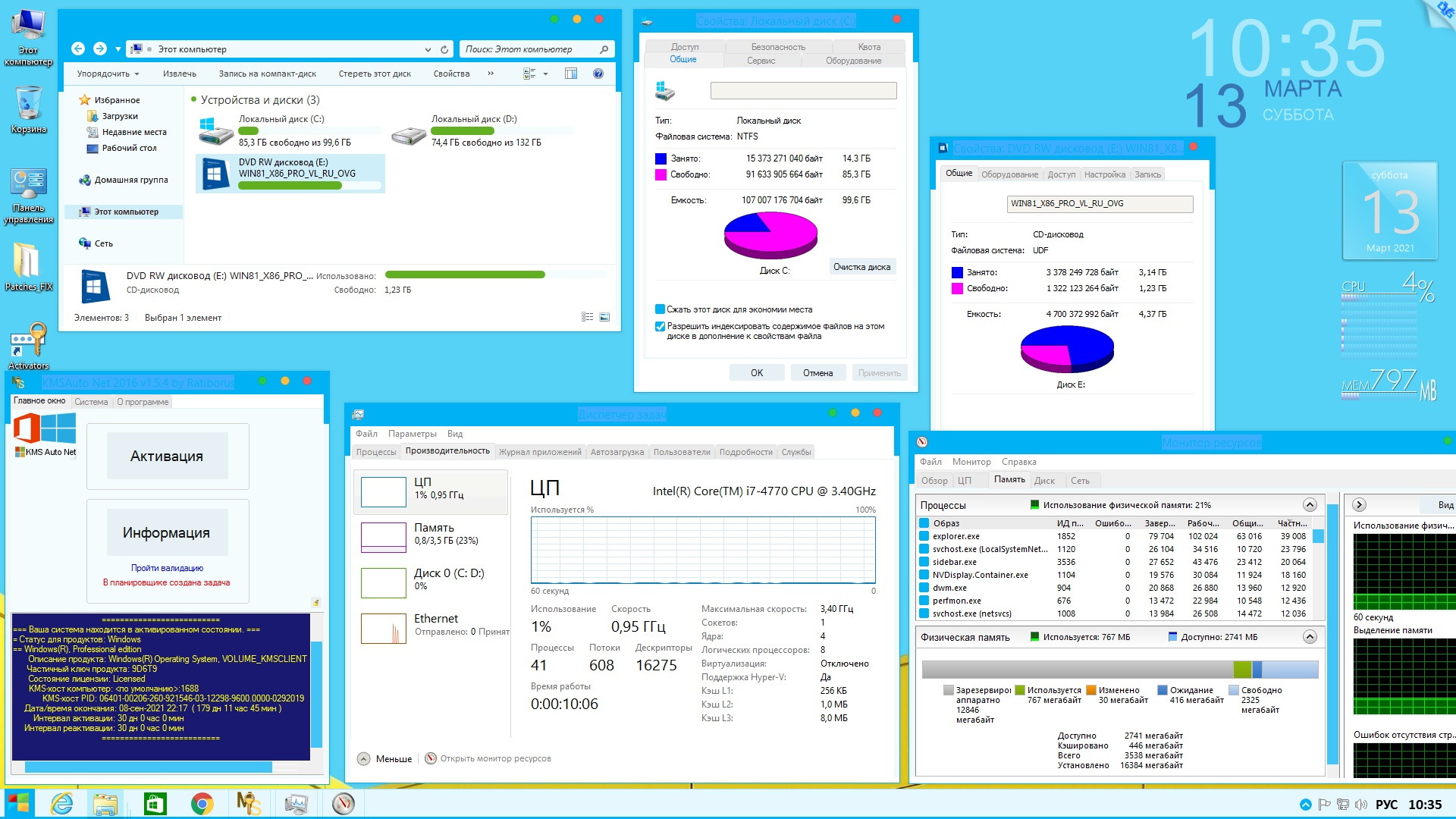Check the explorer.exe process checkbox
Viewport: 1456px width, 819px height.
pyautogui.click(x=924, y=536)
